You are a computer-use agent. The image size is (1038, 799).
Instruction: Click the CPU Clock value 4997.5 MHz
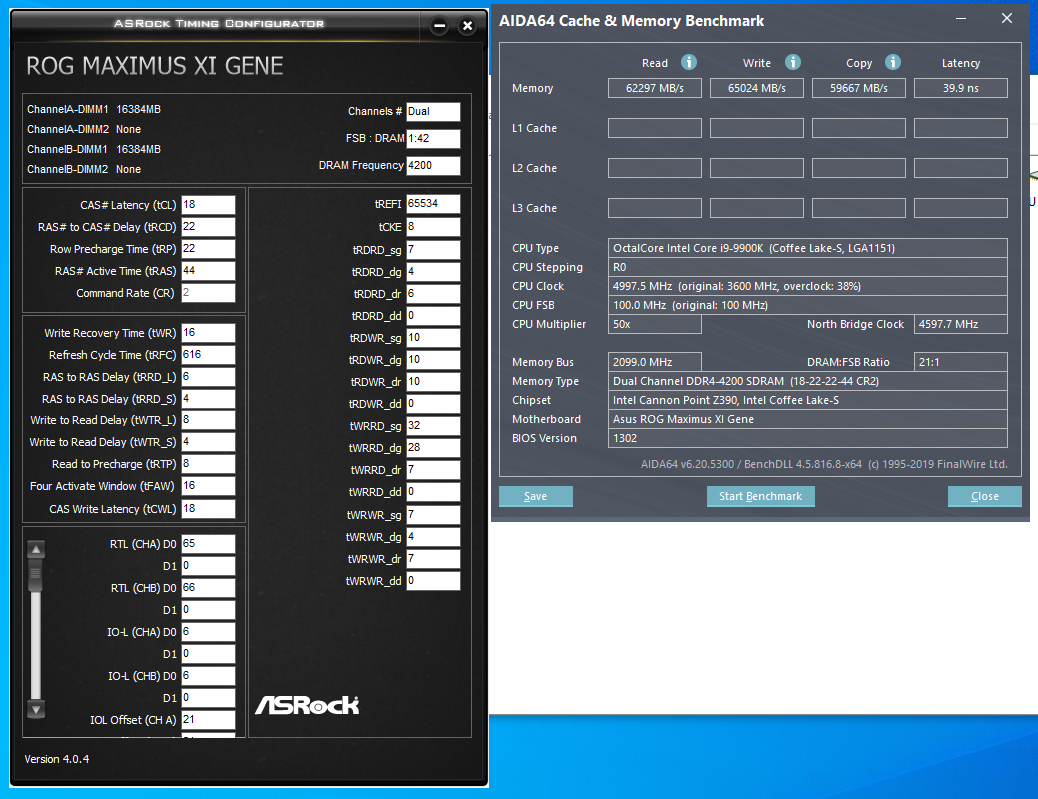tap(808, 287)
